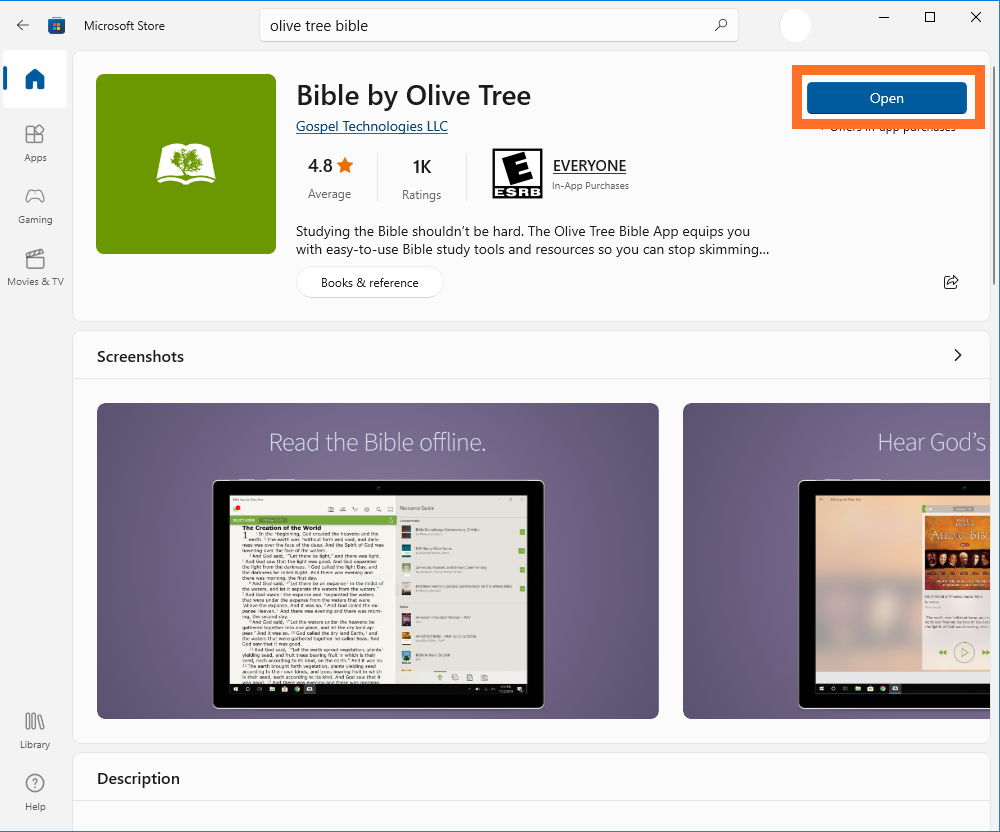Image resolution: width=1000 pixels, height=832 pixels.
Task: Click the user profile avatar
Action: click(795, 25)
